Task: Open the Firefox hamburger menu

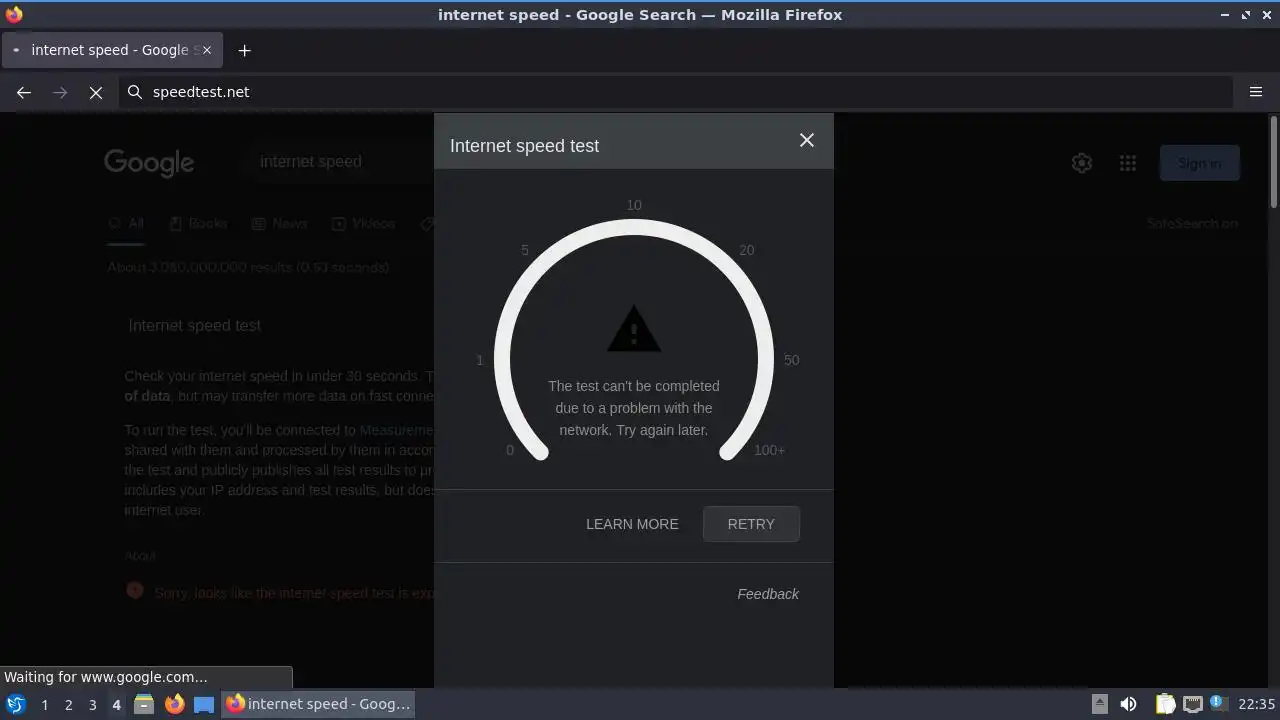Action: click(1256, 92)
